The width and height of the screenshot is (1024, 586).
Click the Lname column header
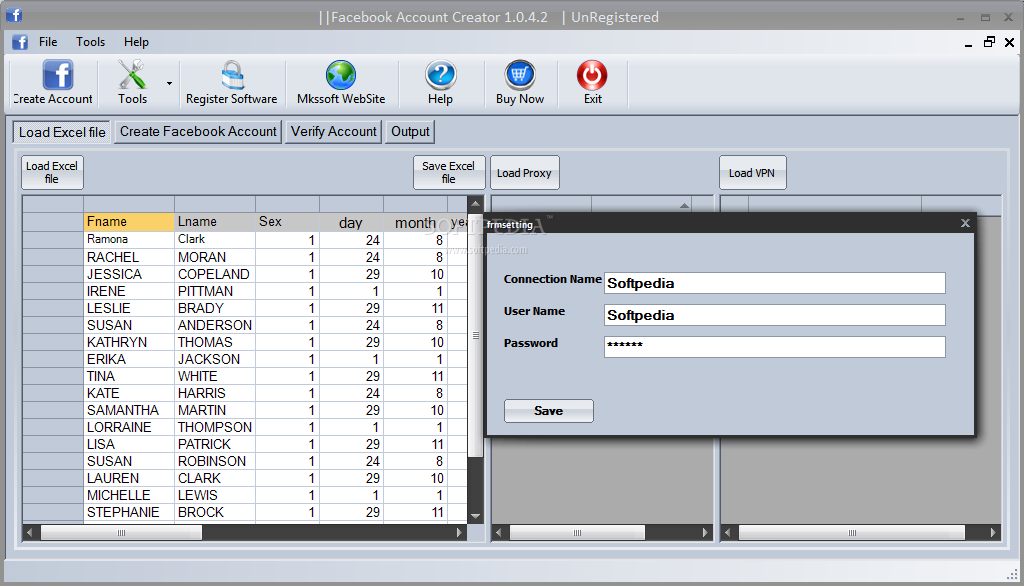pyautogui.click(x=215, y=221)
